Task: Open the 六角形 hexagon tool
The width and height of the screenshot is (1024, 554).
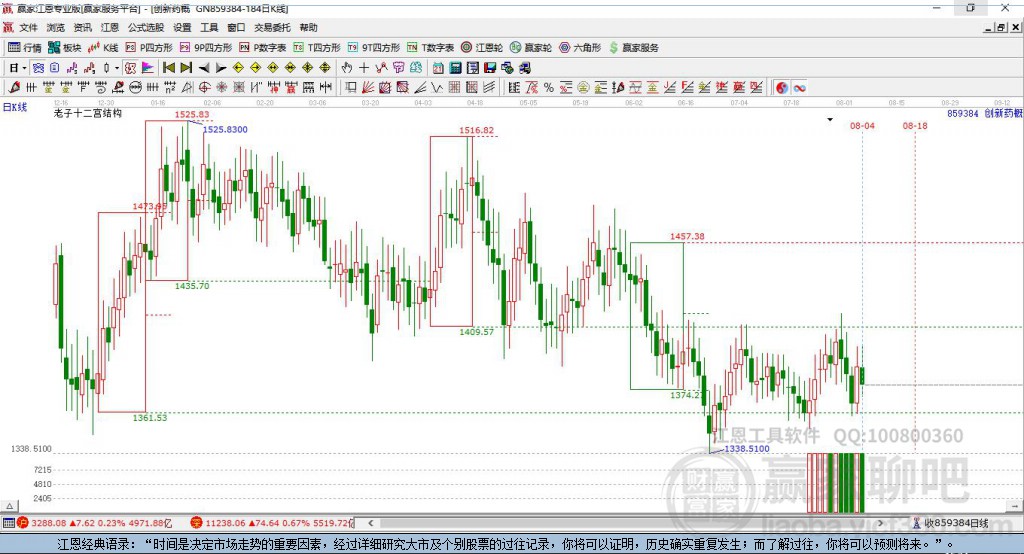Action: 580,48
